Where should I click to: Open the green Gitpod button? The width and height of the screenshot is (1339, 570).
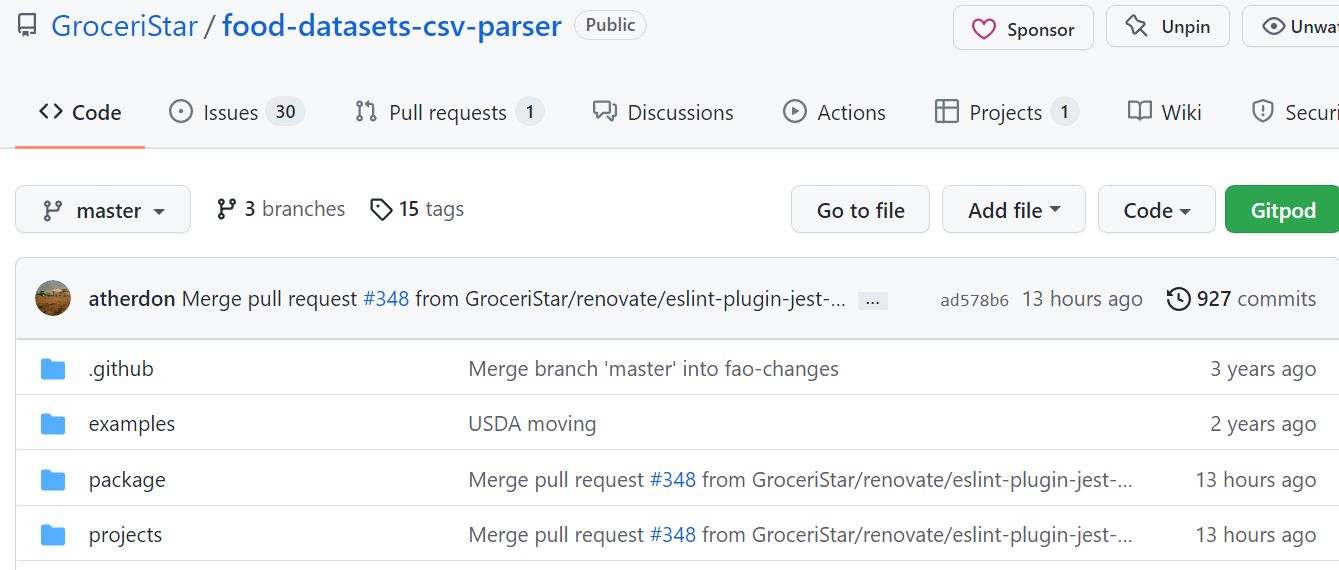(x=1282, y=210)
